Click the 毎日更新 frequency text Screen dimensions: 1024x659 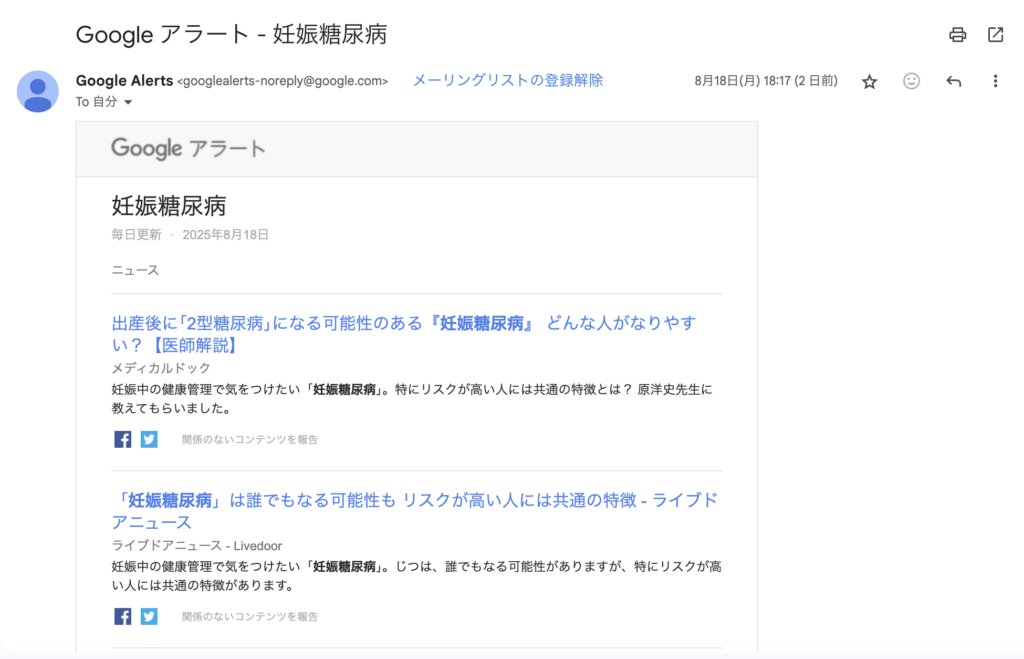tap(136, 234)
